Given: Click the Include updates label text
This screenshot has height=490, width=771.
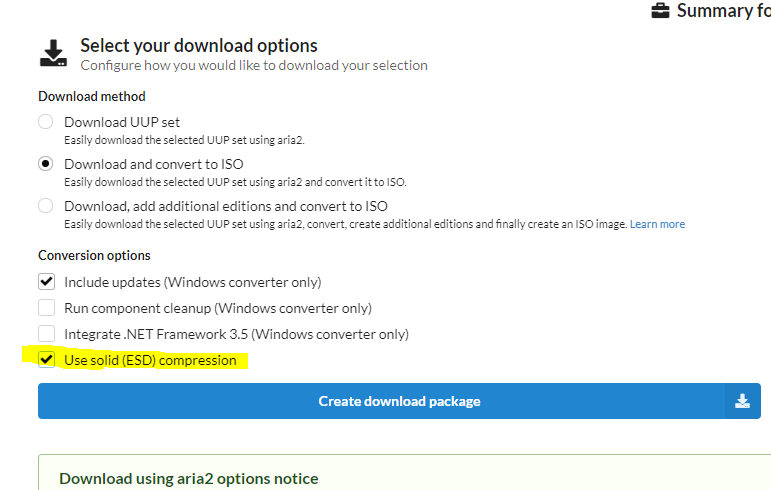Looking at the screenshot, I should [192, 282].
